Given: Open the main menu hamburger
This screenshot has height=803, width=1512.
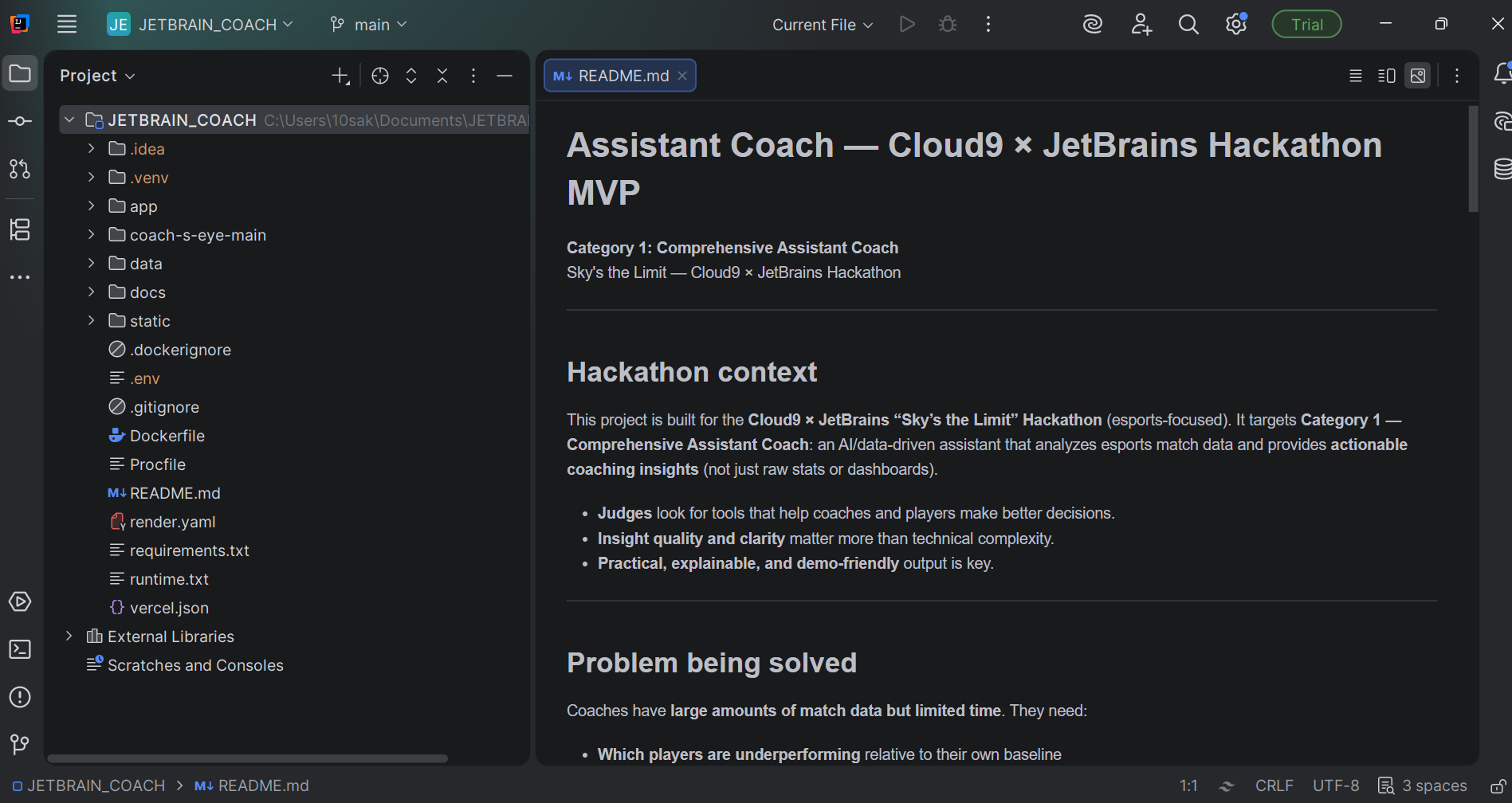Looking at the screenshot, I should point(67,25).
